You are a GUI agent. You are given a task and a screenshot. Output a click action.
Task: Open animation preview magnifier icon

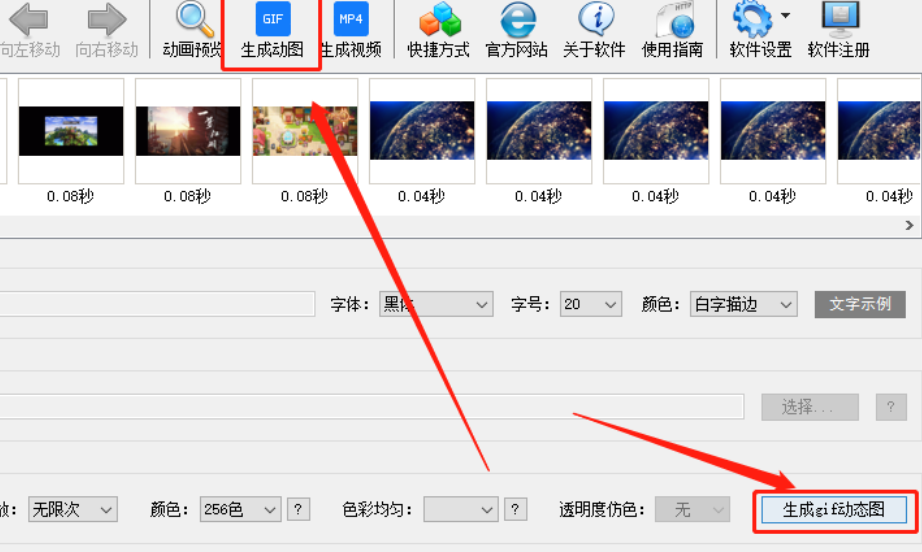(195, 19)
